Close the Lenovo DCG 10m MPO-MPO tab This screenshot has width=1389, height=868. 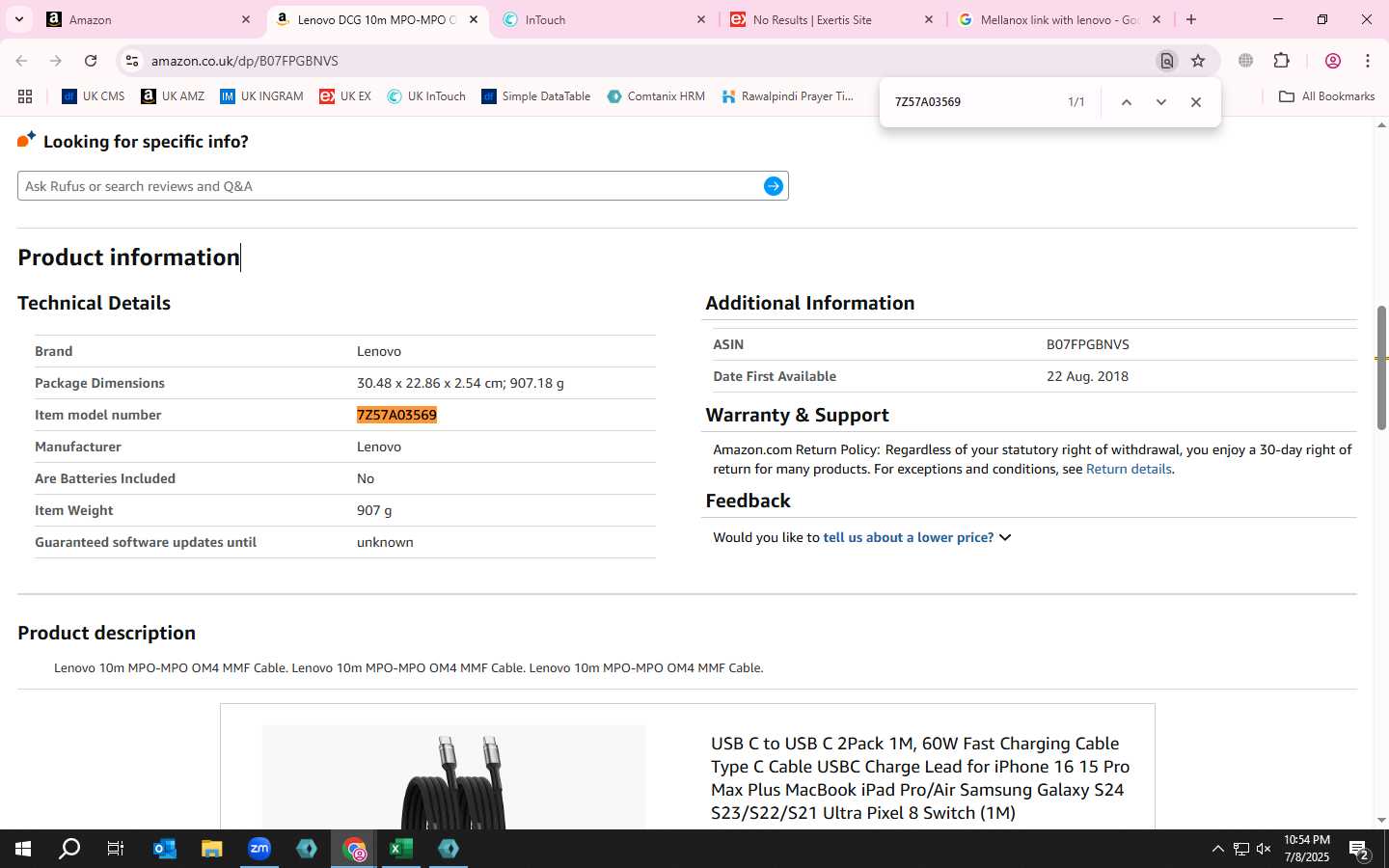(474, 19)
